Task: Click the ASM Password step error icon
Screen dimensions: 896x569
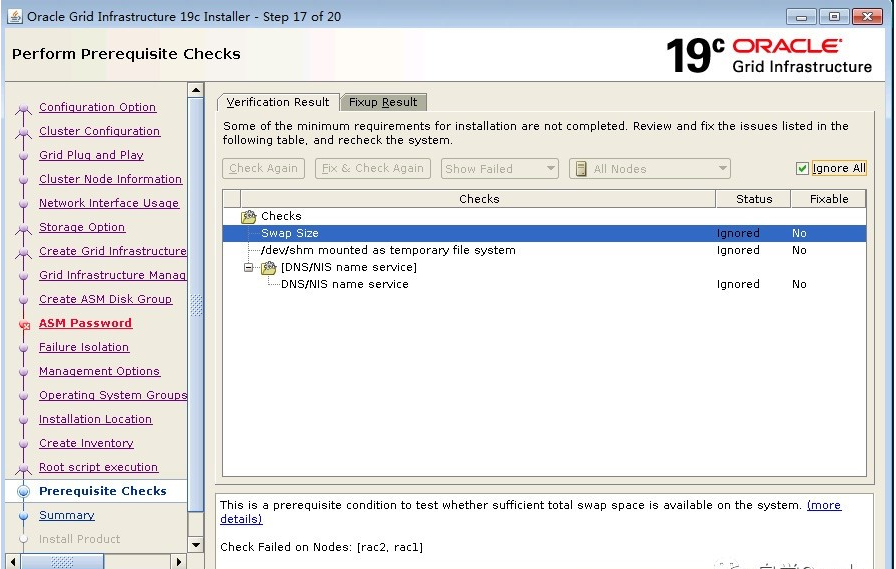Action: (x=24, y=325)
